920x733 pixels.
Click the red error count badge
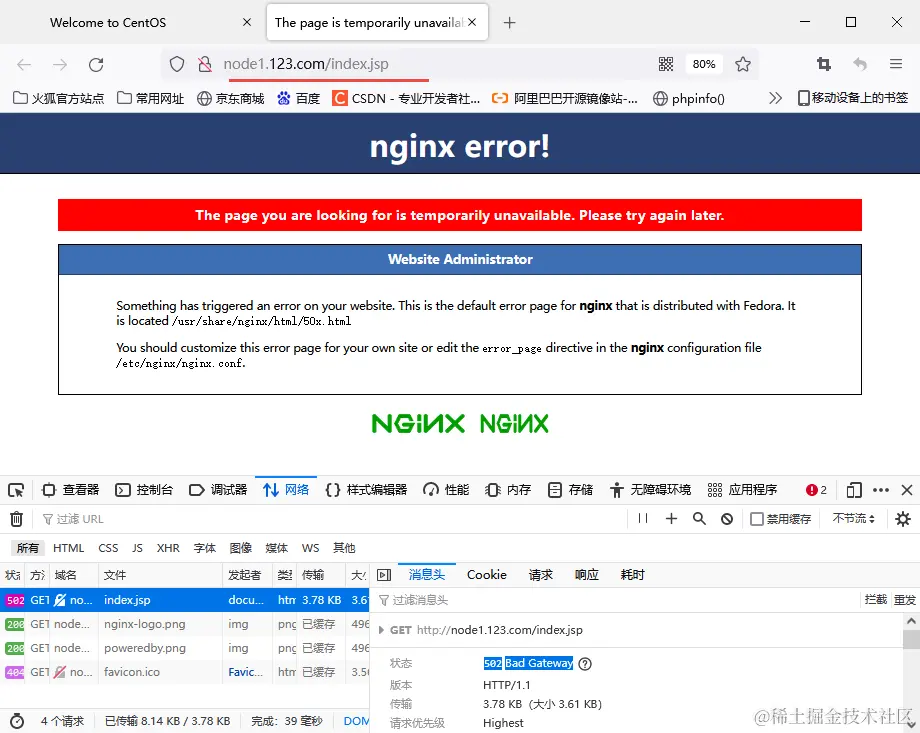[816, 490]
